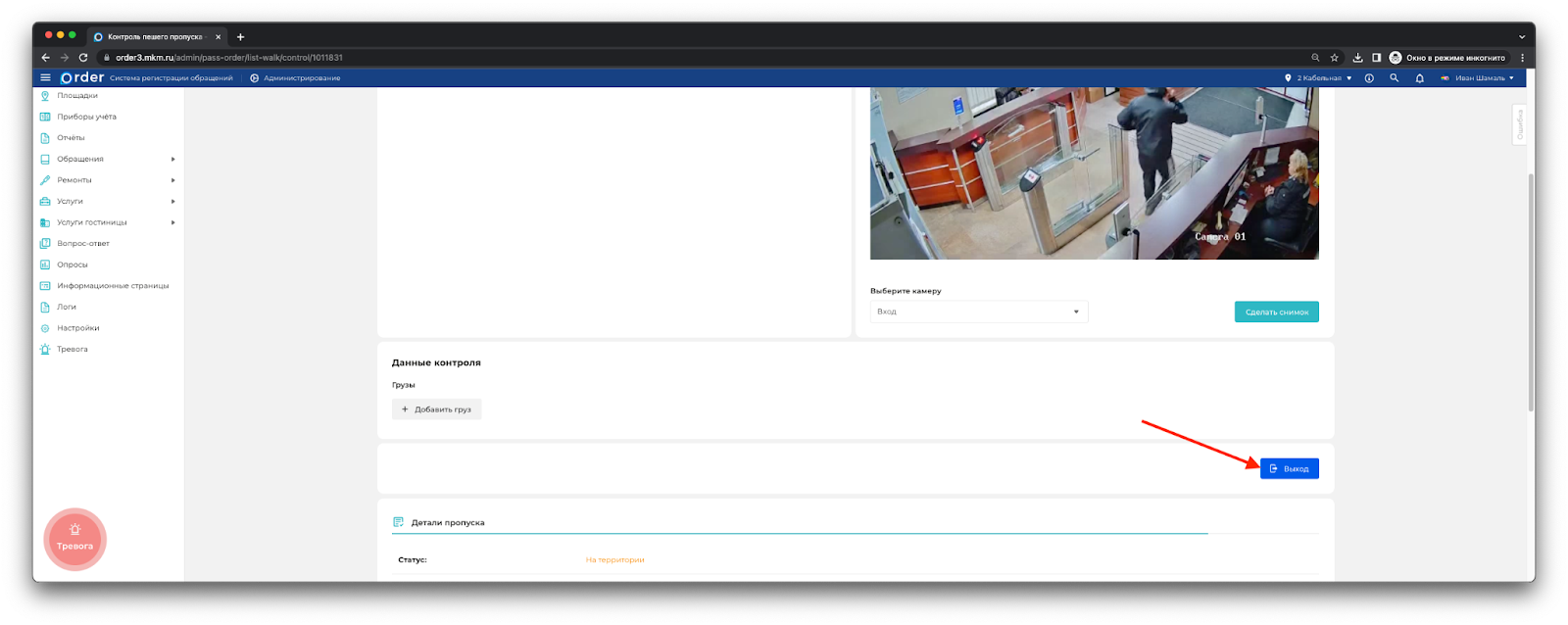This screenshot has width=1568, height=625.
Task: Click the notifications bell icon
Action: (1419, 78)
